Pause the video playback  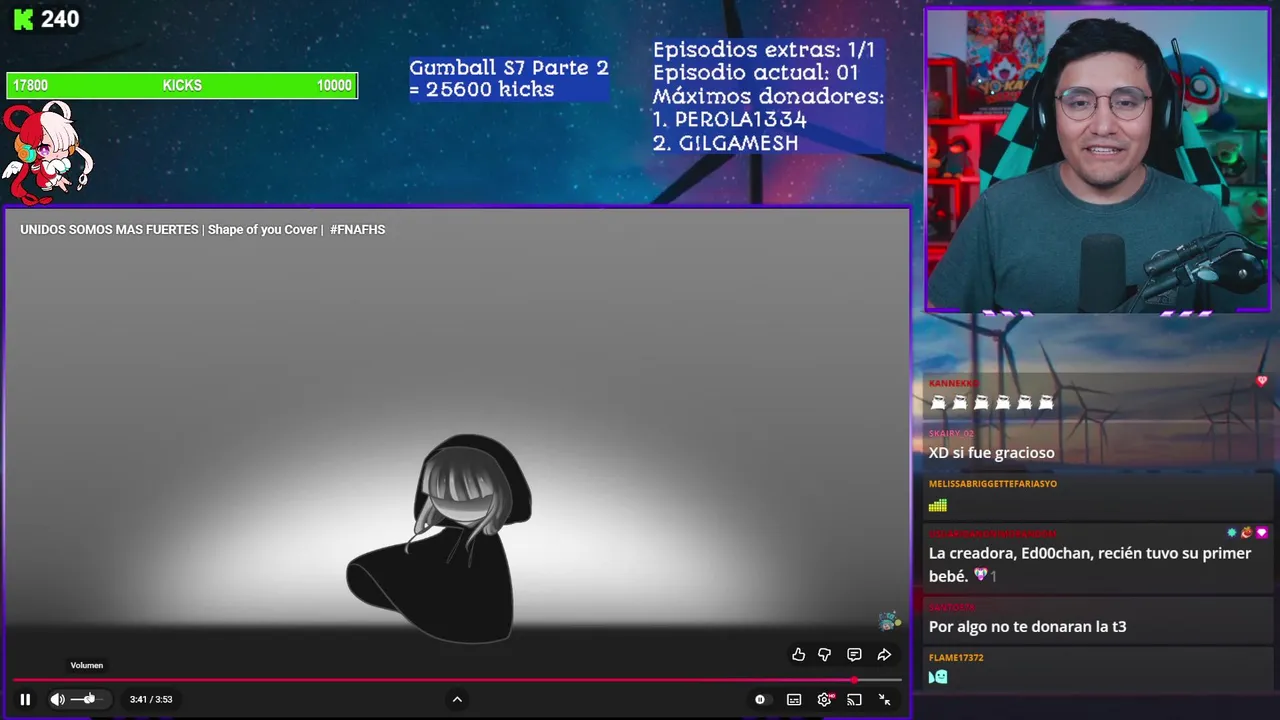pyautogui.click(x=25, y=699)
